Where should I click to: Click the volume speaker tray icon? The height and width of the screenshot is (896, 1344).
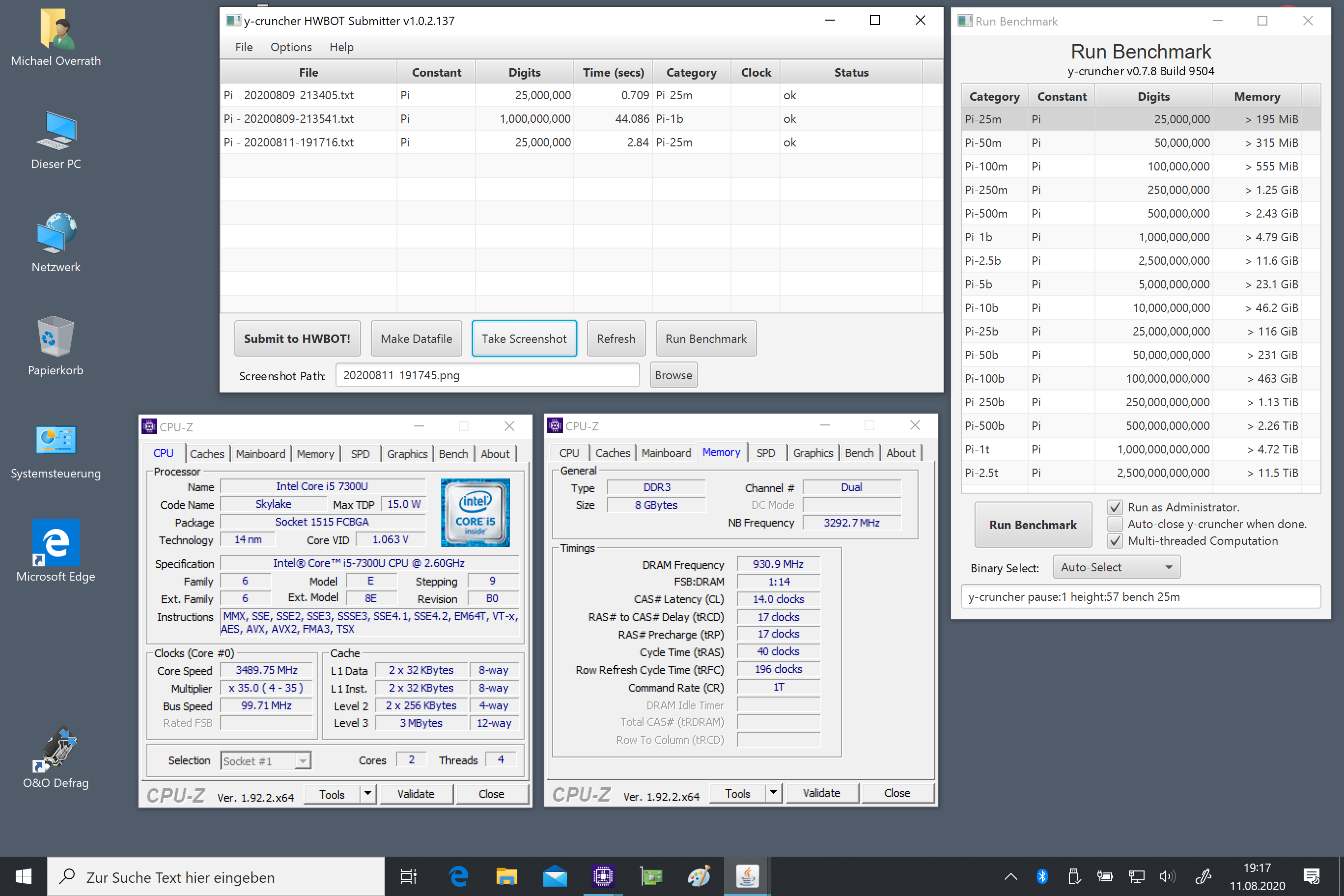coord(1167,876)
